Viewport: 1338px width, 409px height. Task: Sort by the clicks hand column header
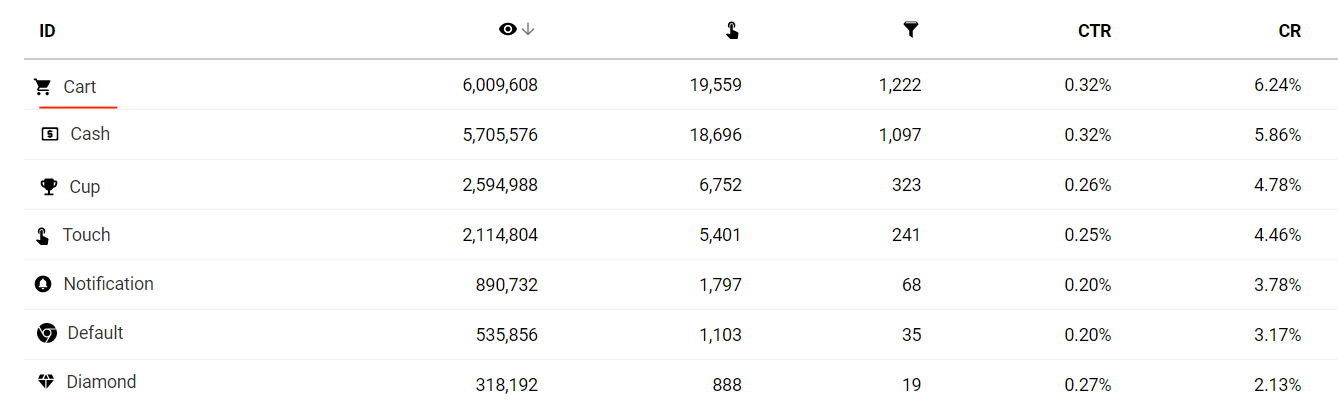pos(732,31)
